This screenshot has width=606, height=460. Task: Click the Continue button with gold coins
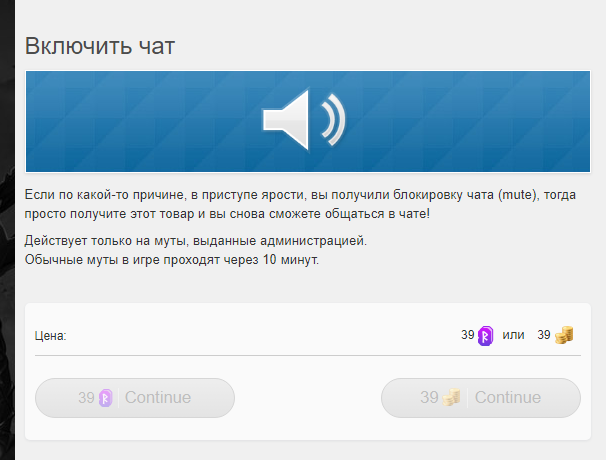[x=481, y=397]
